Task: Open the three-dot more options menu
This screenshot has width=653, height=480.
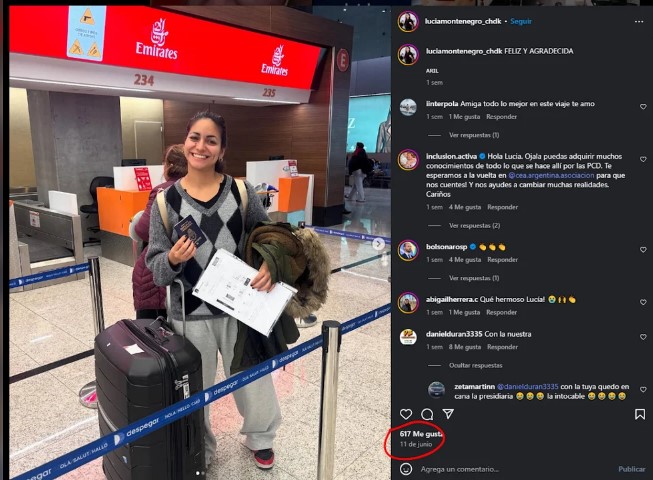Action: (x=639, y=22)
